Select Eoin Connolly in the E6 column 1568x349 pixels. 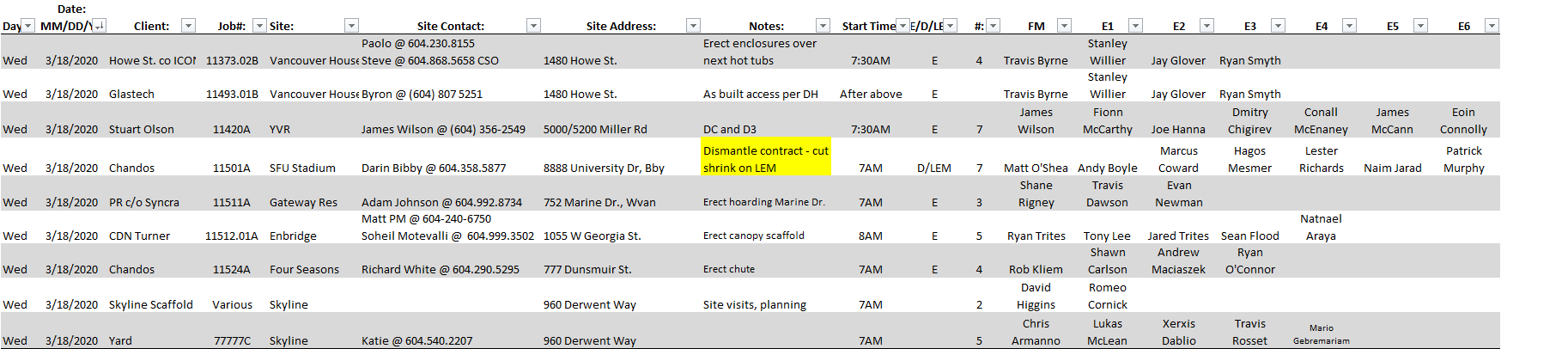[1463, 121]
